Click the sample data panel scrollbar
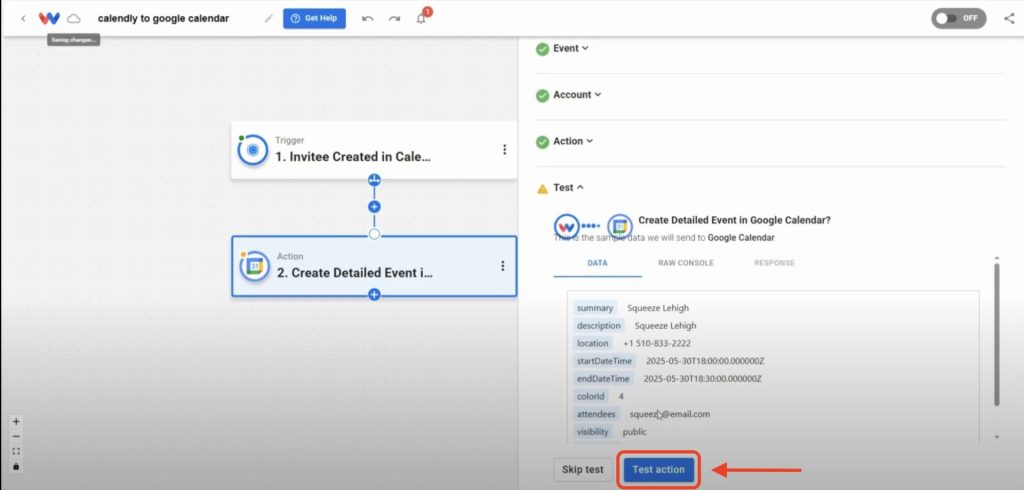The width and height of the screenshot is (1024, 490). 997,333
